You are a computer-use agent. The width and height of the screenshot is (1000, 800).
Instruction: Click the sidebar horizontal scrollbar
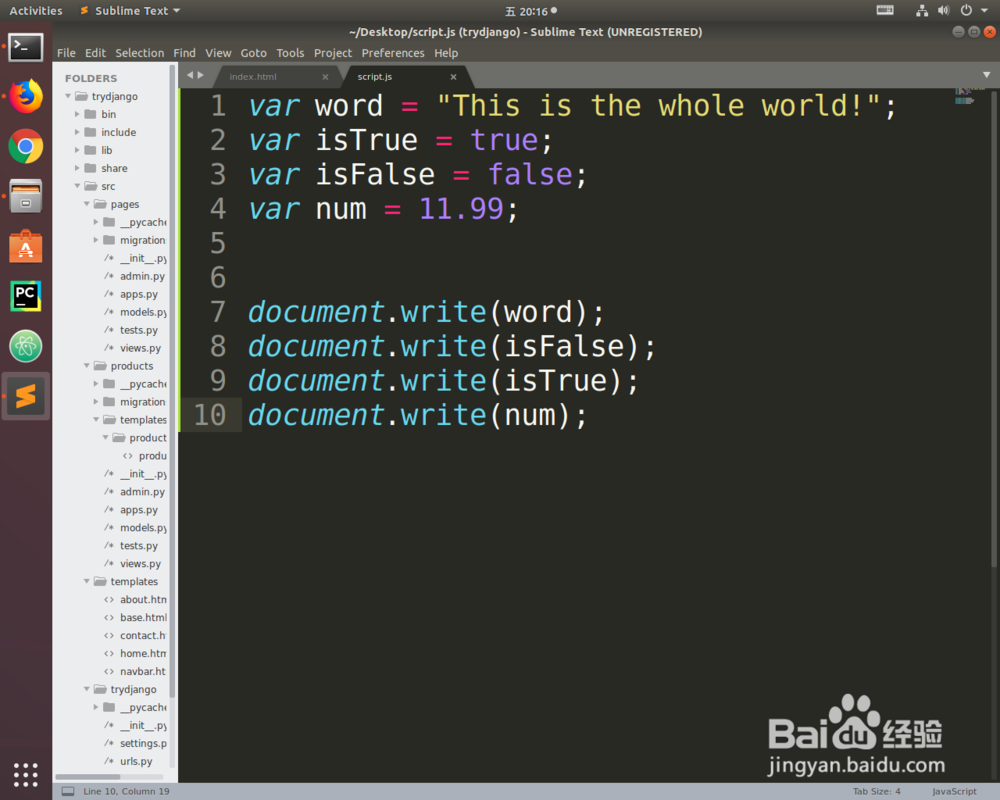[x=87, y=776]
